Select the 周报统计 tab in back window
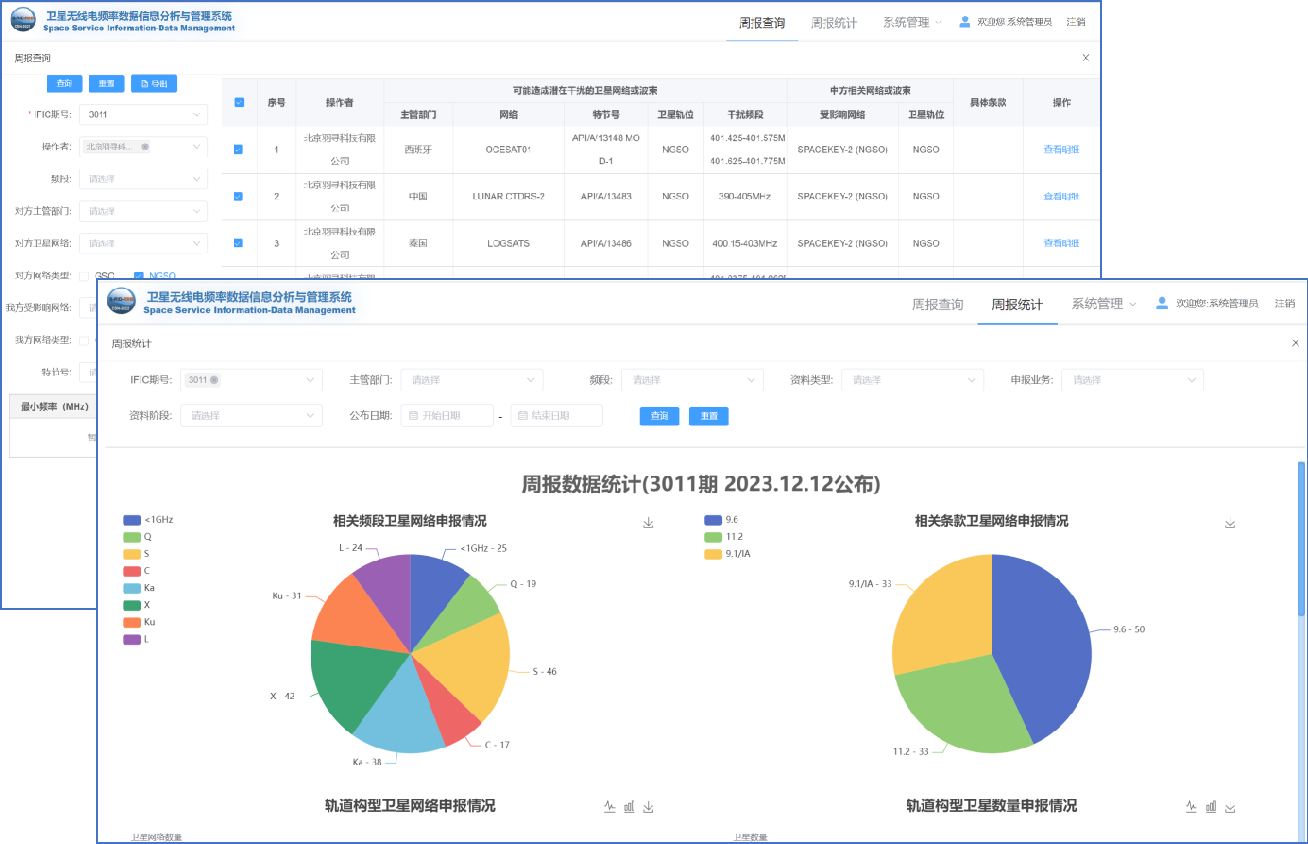 tap(833, 23)
